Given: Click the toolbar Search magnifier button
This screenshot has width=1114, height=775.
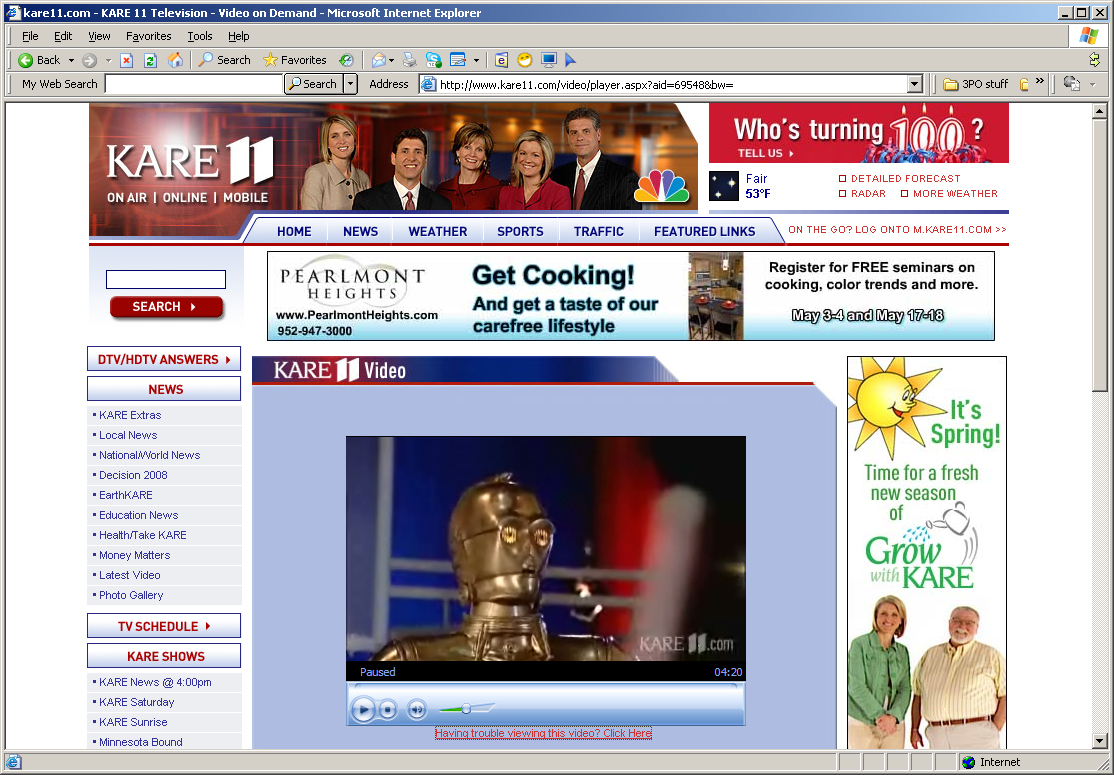Looking at the screenshot, I should pyautogui.click(x=224, y=60).
